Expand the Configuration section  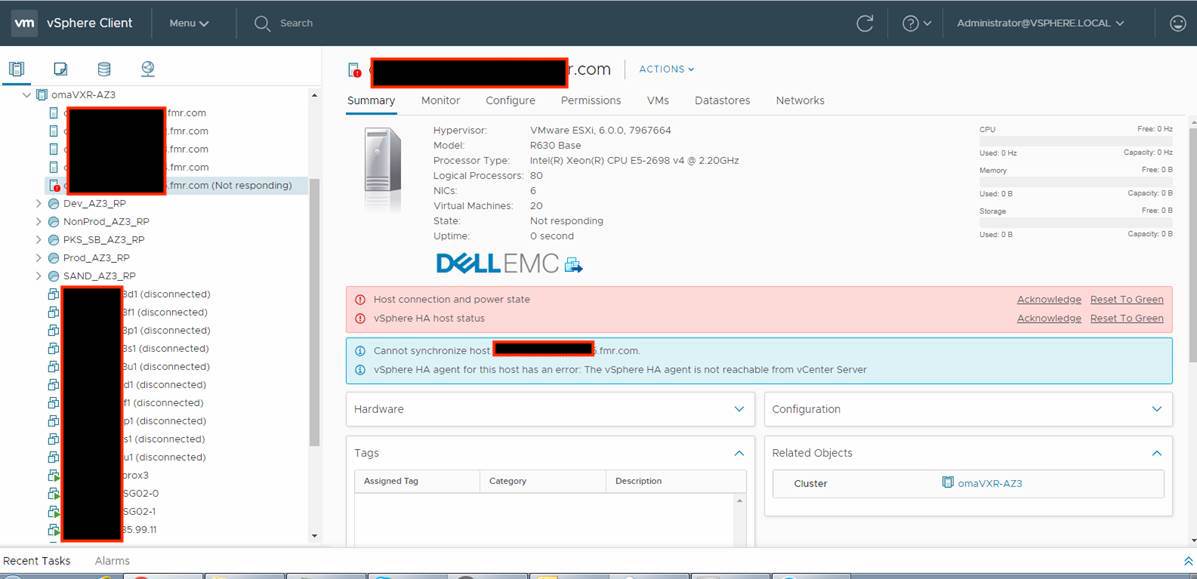[1156, 409]
